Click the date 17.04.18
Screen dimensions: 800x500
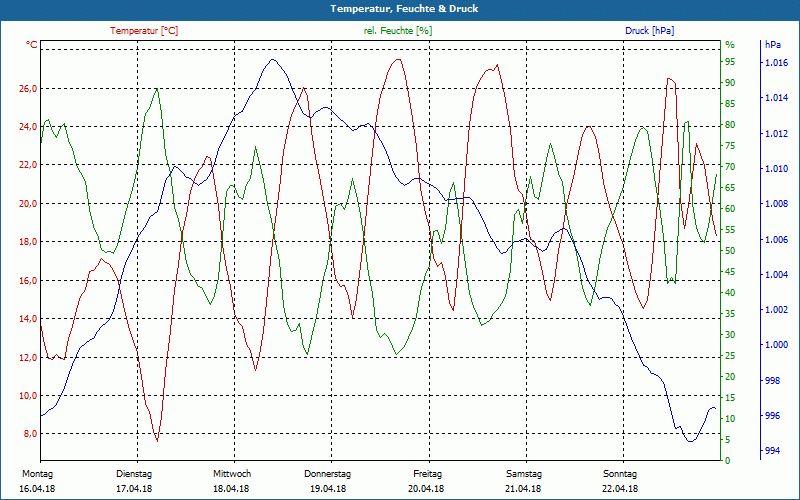[x=134, y=489]
